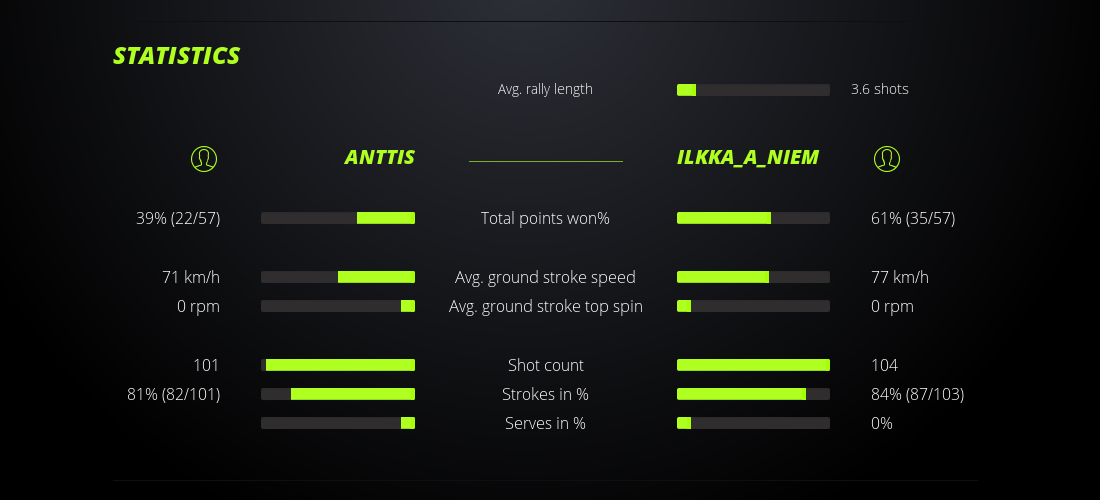Click ANTTIS's ground stroke speed bar
This screenshot has width=1100, height=500.
click(x=338, y=277)
